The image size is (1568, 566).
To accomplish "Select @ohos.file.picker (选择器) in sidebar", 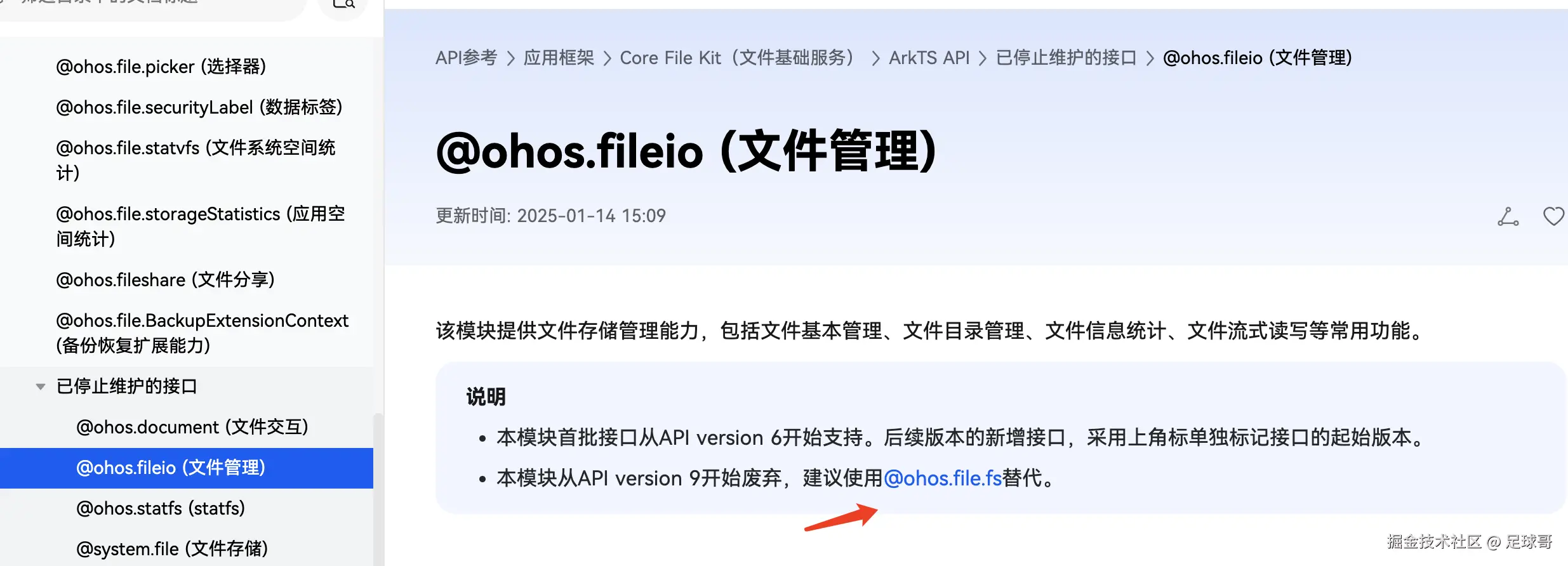I will pos(161,67).
